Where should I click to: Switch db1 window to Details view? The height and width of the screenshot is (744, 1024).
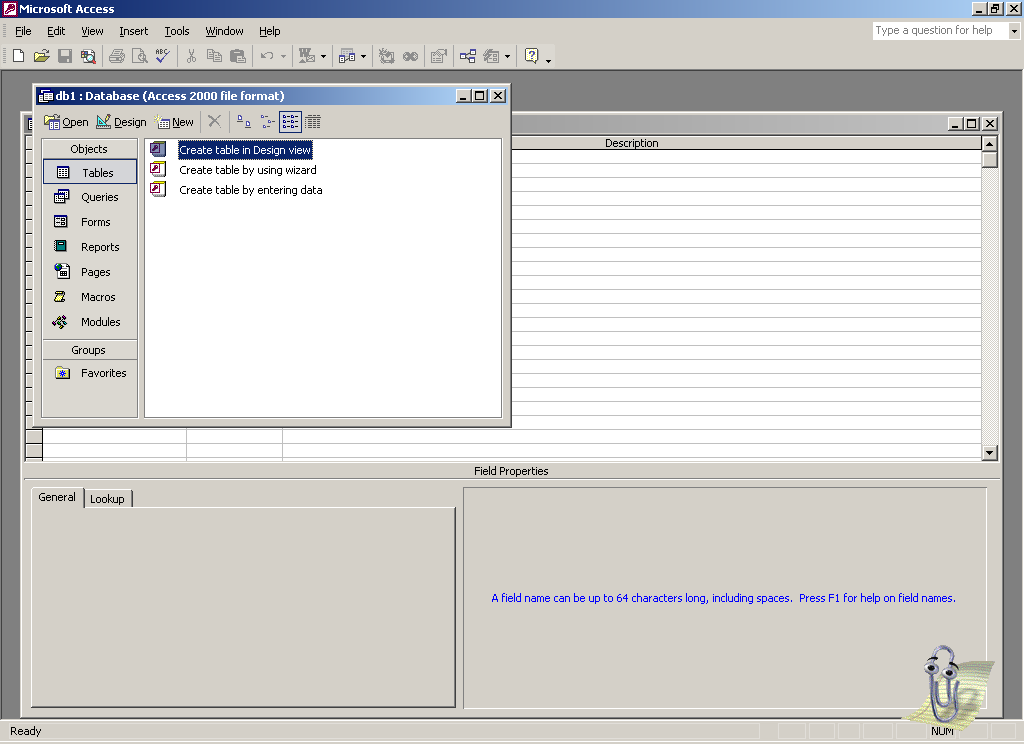[313, 121]
